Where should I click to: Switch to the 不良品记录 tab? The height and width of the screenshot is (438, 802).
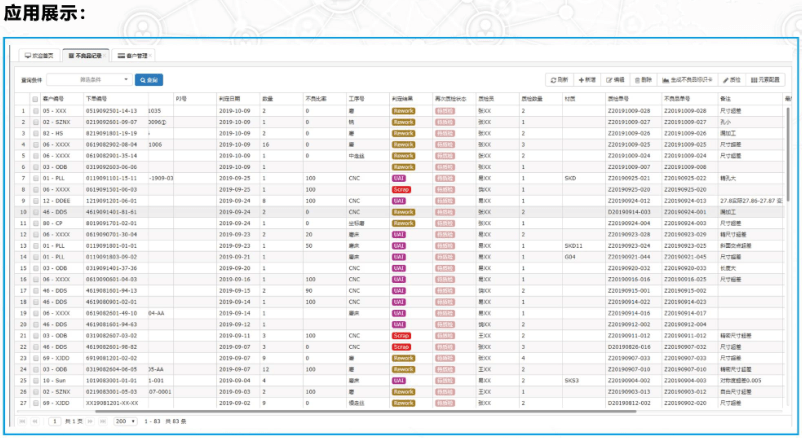click(85, 55)
